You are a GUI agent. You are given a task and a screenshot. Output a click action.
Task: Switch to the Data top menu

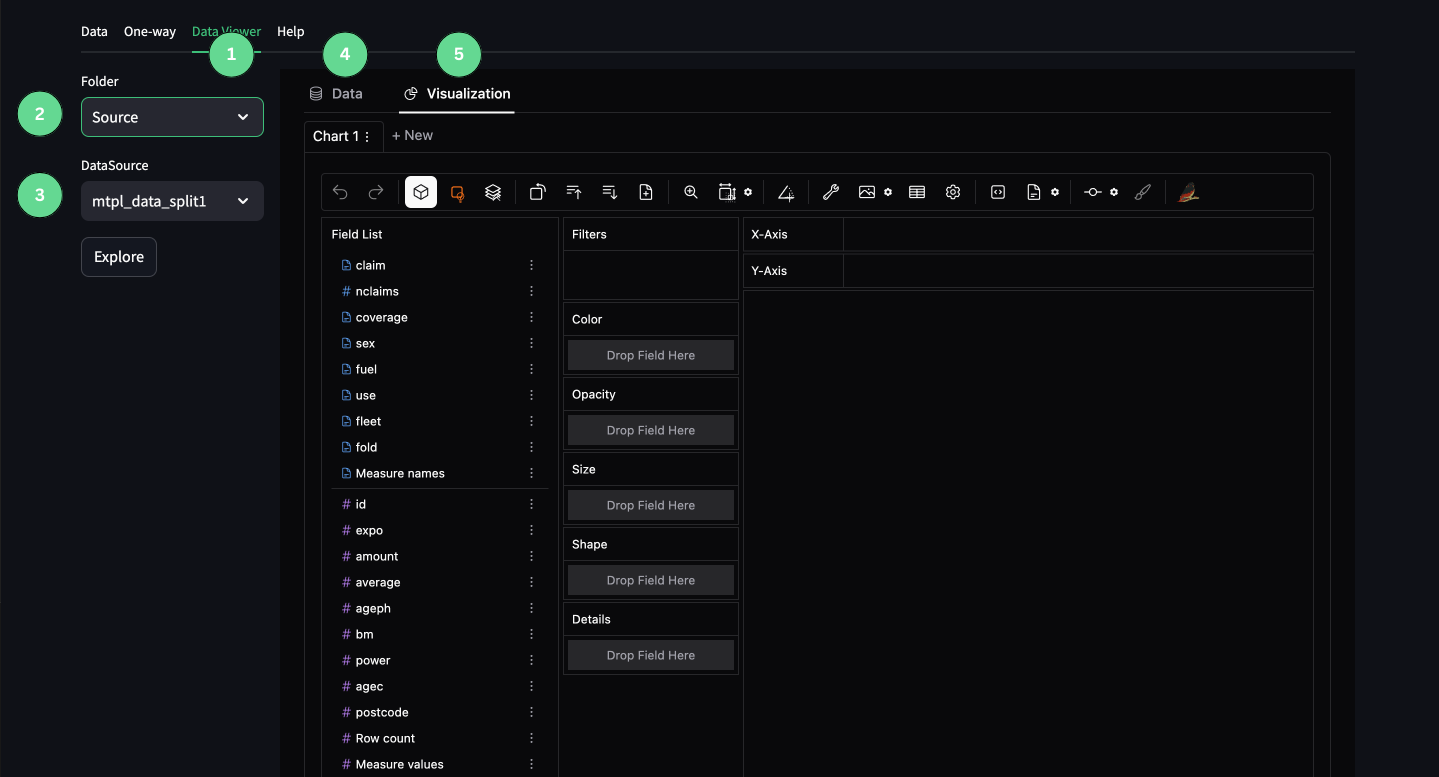point(94,31)
